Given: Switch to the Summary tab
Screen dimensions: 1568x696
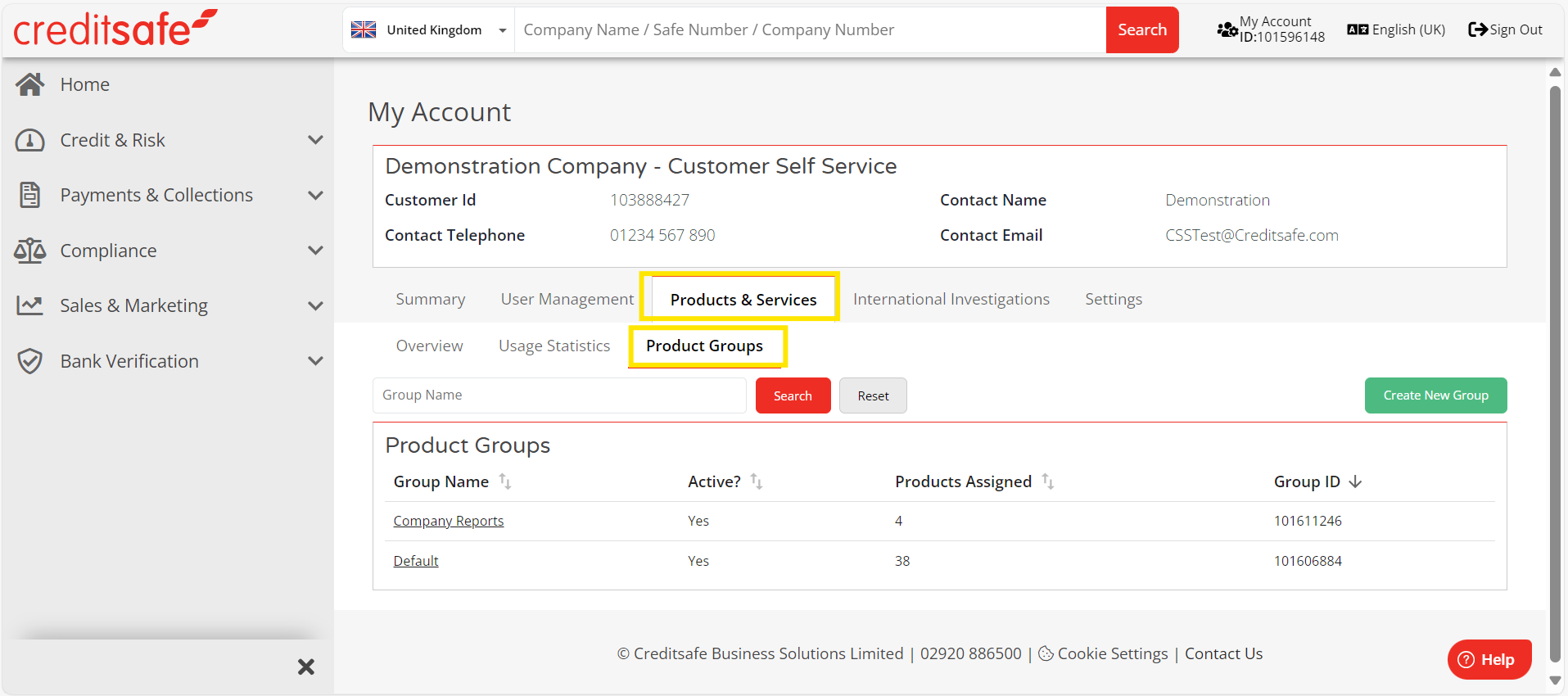Looking at the screenshot, I should 431,299.
